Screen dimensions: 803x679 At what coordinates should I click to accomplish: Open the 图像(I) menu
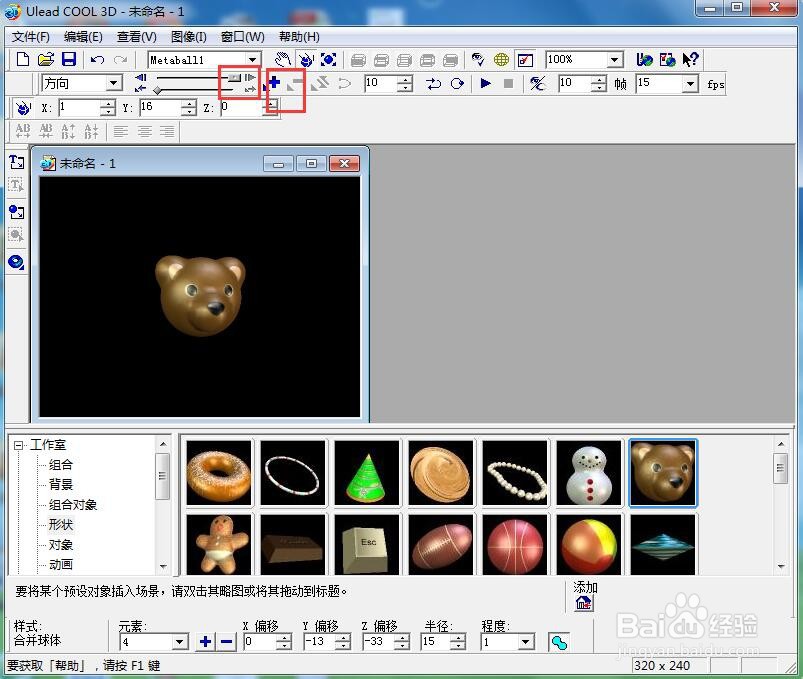click(x=188, y=37)
